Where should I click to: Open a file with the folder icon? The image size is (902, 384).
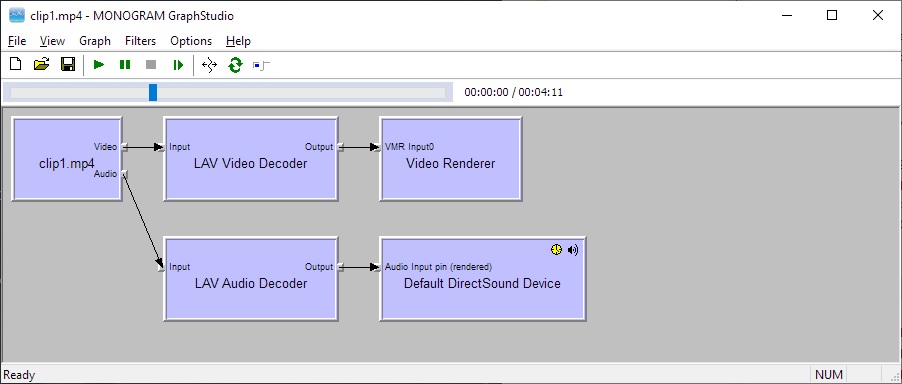point(41,64)
